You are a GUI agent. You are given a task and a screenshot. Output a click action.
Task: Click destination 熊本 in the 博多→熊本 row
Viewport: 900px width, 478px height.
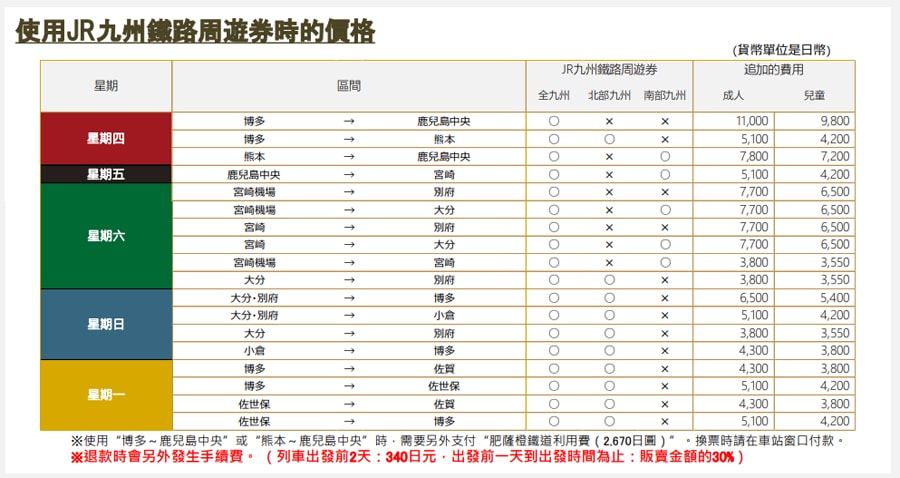[x=444, y=139]
